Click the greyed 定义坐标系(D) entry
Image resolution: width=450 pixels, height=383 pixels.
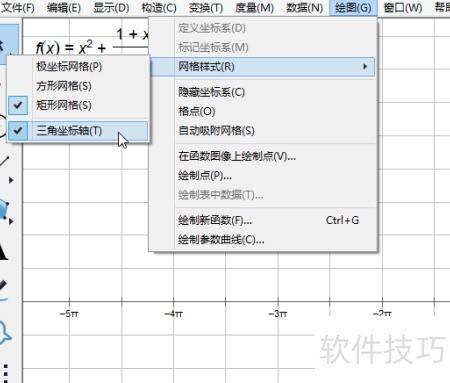pyautogui.click(x=263, y=28)
